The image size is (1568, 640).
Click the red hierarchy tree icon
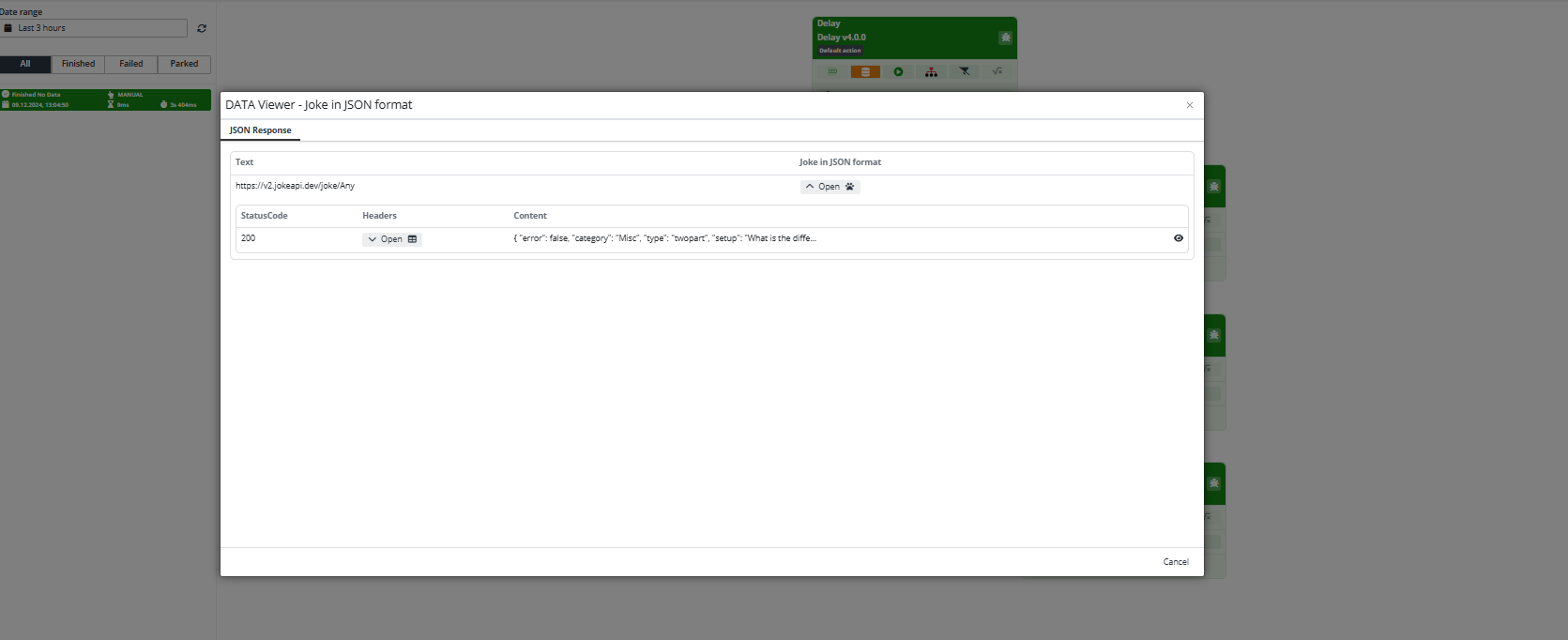click(x=931, y=71)
